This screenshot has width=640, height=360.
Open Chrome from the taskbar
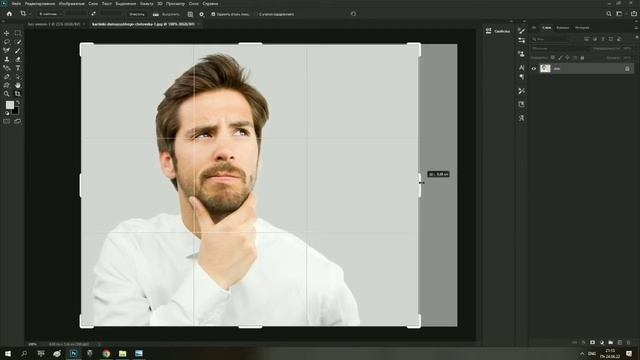point(106,353)
